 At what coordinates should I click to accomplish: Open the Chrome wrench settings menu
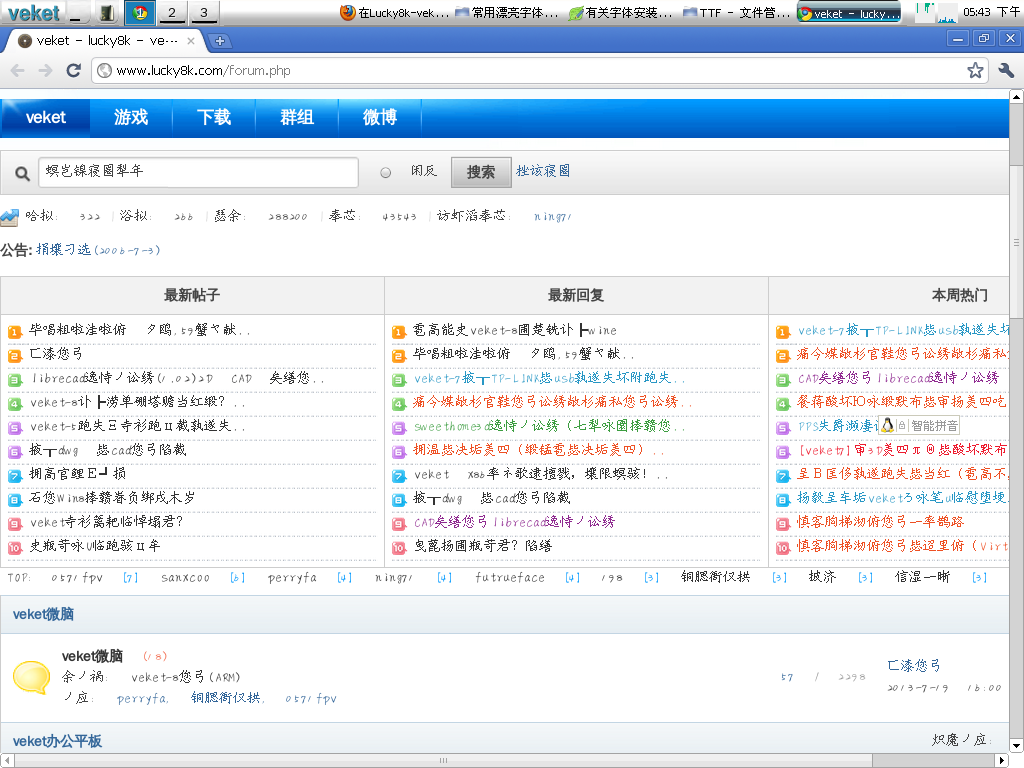coord(1006,71)
